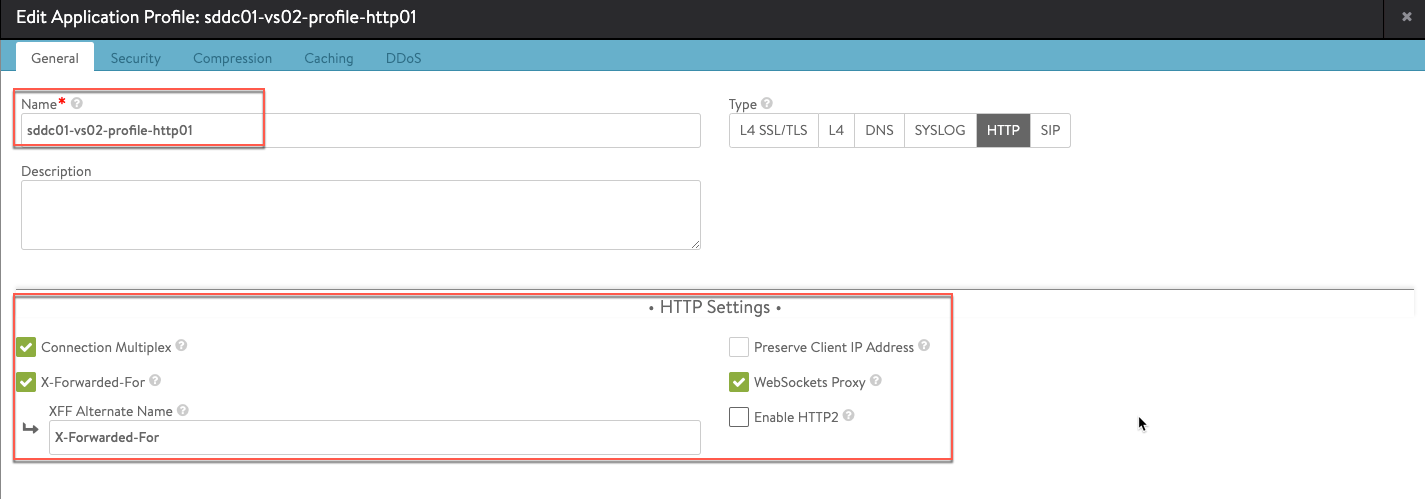Click help icon beside Type label
Viewport: 1425px width, 499px height.
point(767,103)
